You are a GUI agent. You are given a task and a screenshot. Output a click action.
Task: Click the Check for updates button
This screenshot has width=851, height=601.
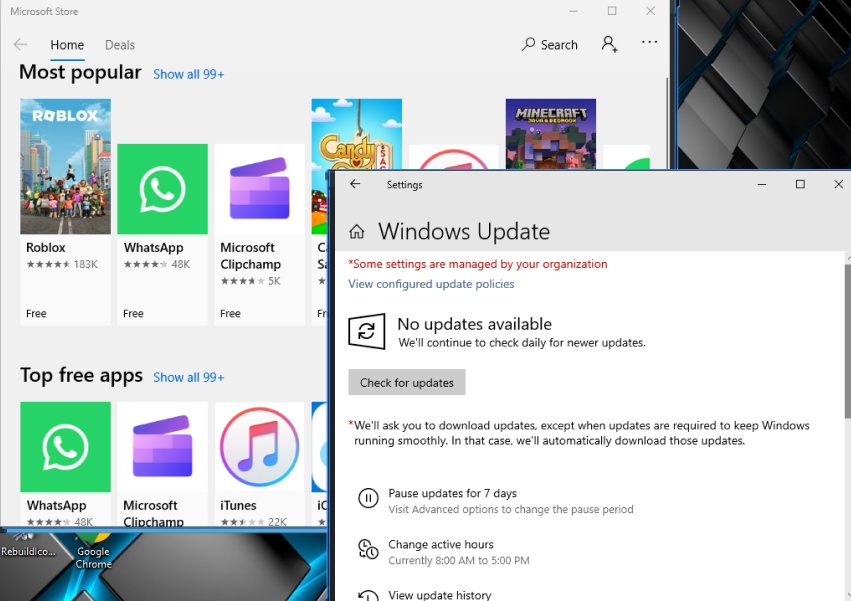tap(407, 382)
